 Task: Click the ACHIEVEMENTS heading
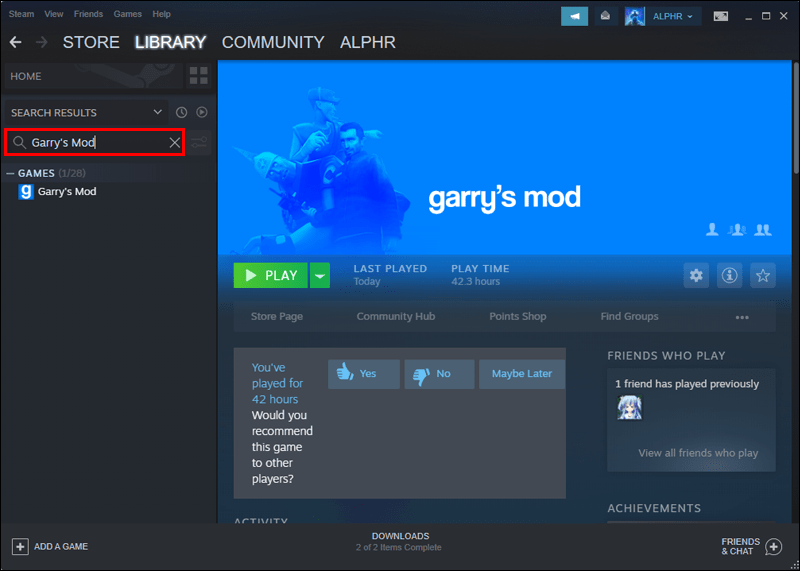click(x=654, y=508)
